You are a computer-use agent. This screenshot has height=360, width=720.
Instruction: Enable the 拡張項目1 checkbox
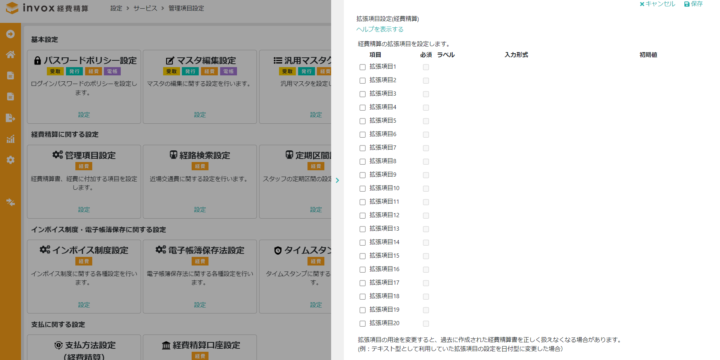coord(362,67)
